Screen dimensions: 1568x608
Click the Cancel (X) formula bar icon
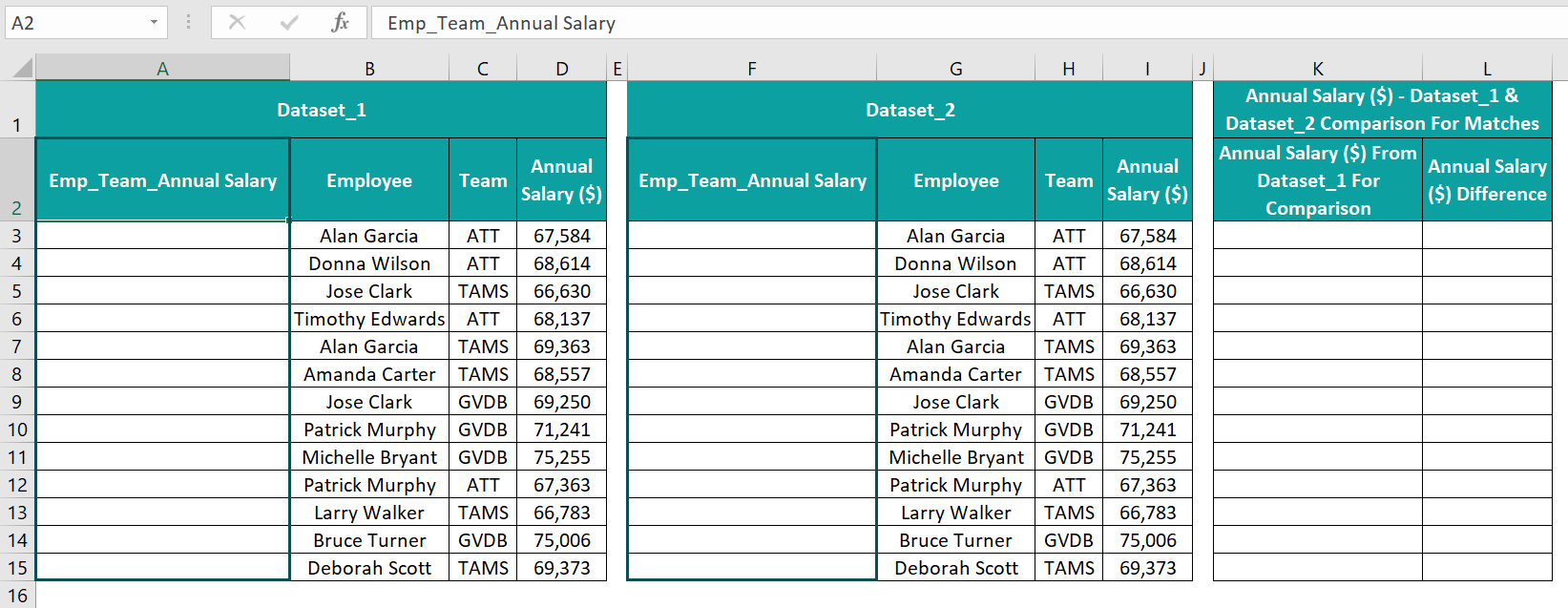(x=238, y=22)
